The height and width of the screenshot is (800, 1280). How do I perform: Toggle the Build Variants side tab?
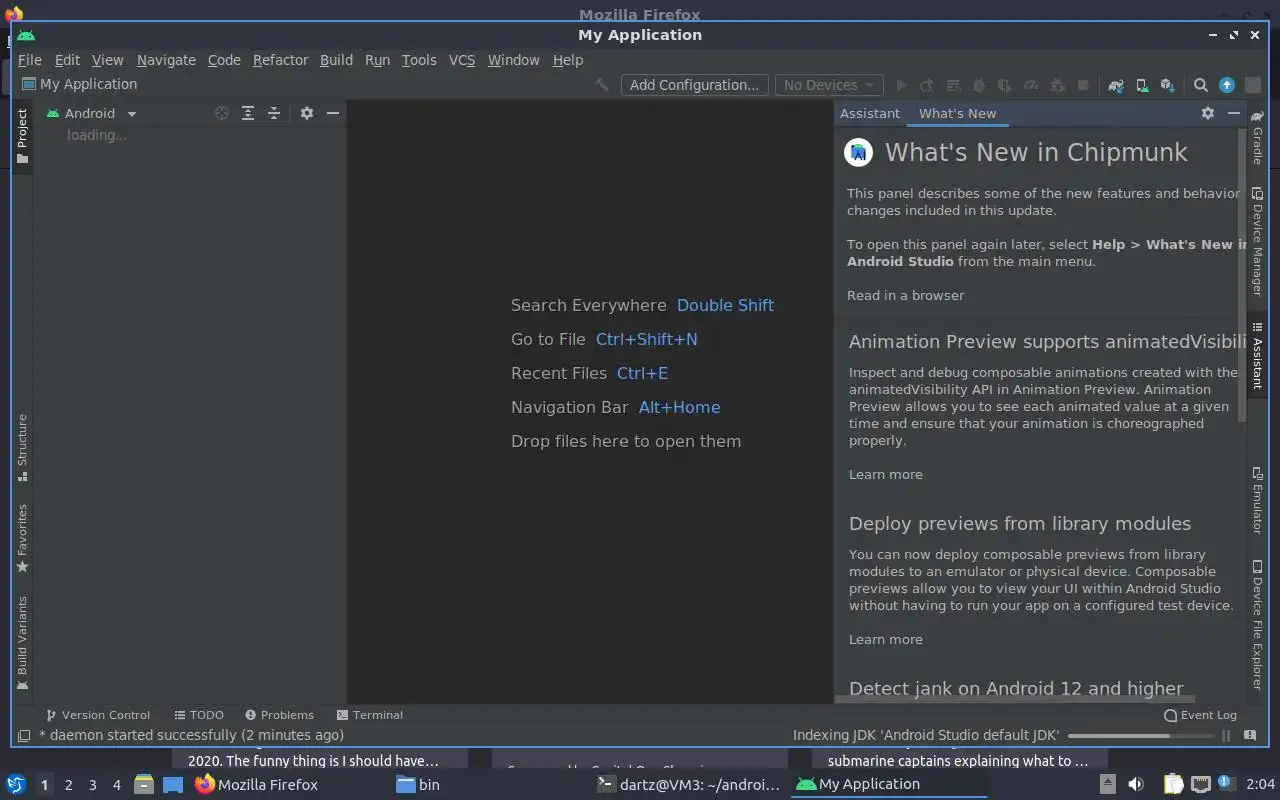click(22, 643)
